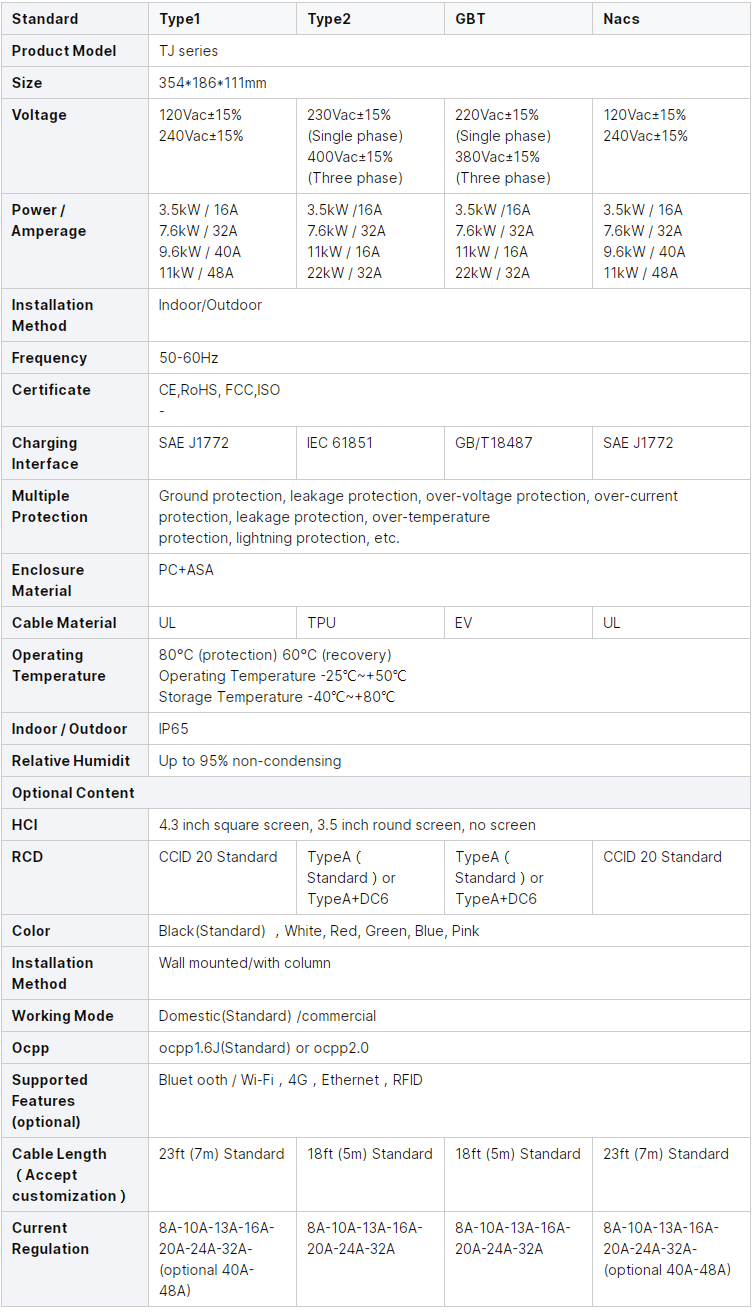Select the 354*186*111mm size value
755x1314 pixels.
pos(212,83)
